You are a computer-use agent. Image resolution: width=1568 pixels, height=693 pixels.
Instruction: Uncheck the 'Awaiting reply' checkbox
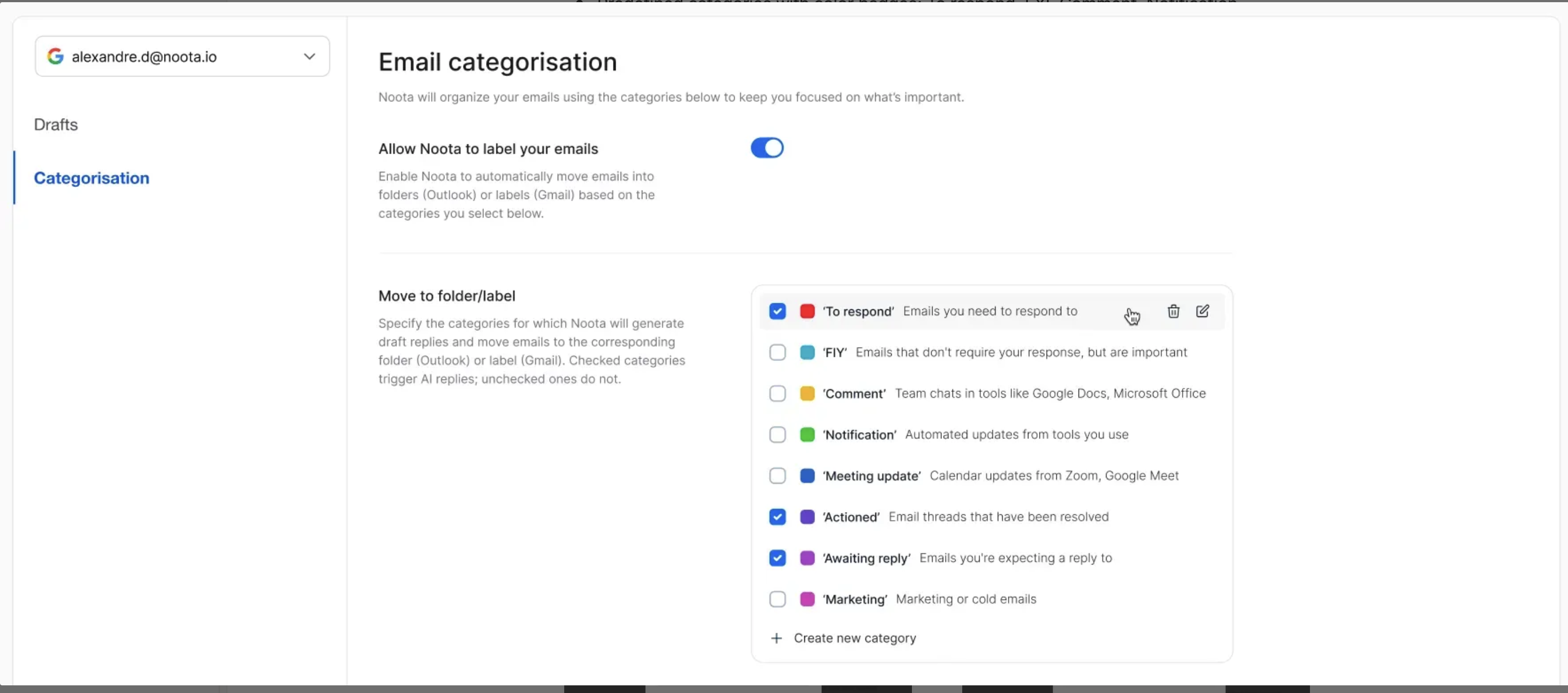point(777,558)
